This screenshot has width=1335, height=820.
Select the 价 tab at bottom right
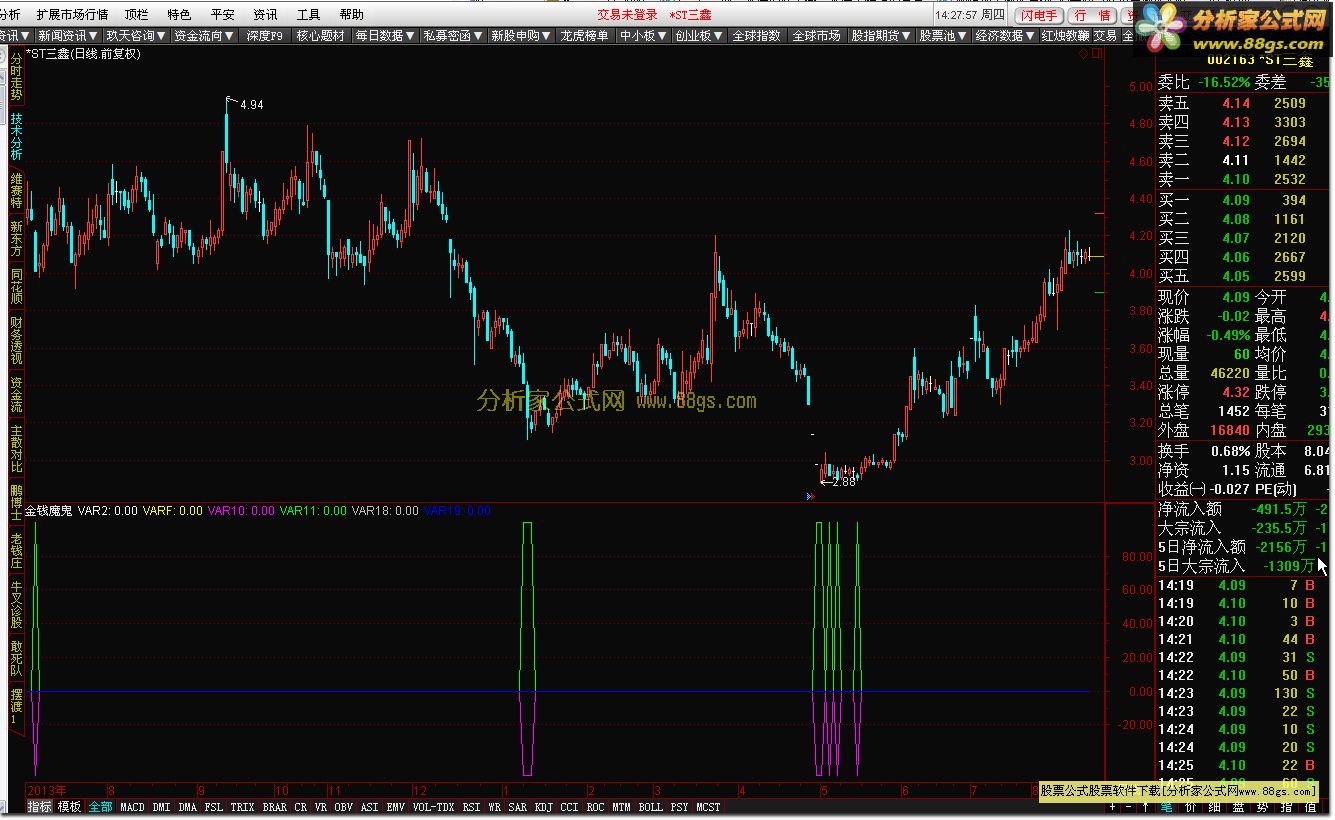point(1190,807)
